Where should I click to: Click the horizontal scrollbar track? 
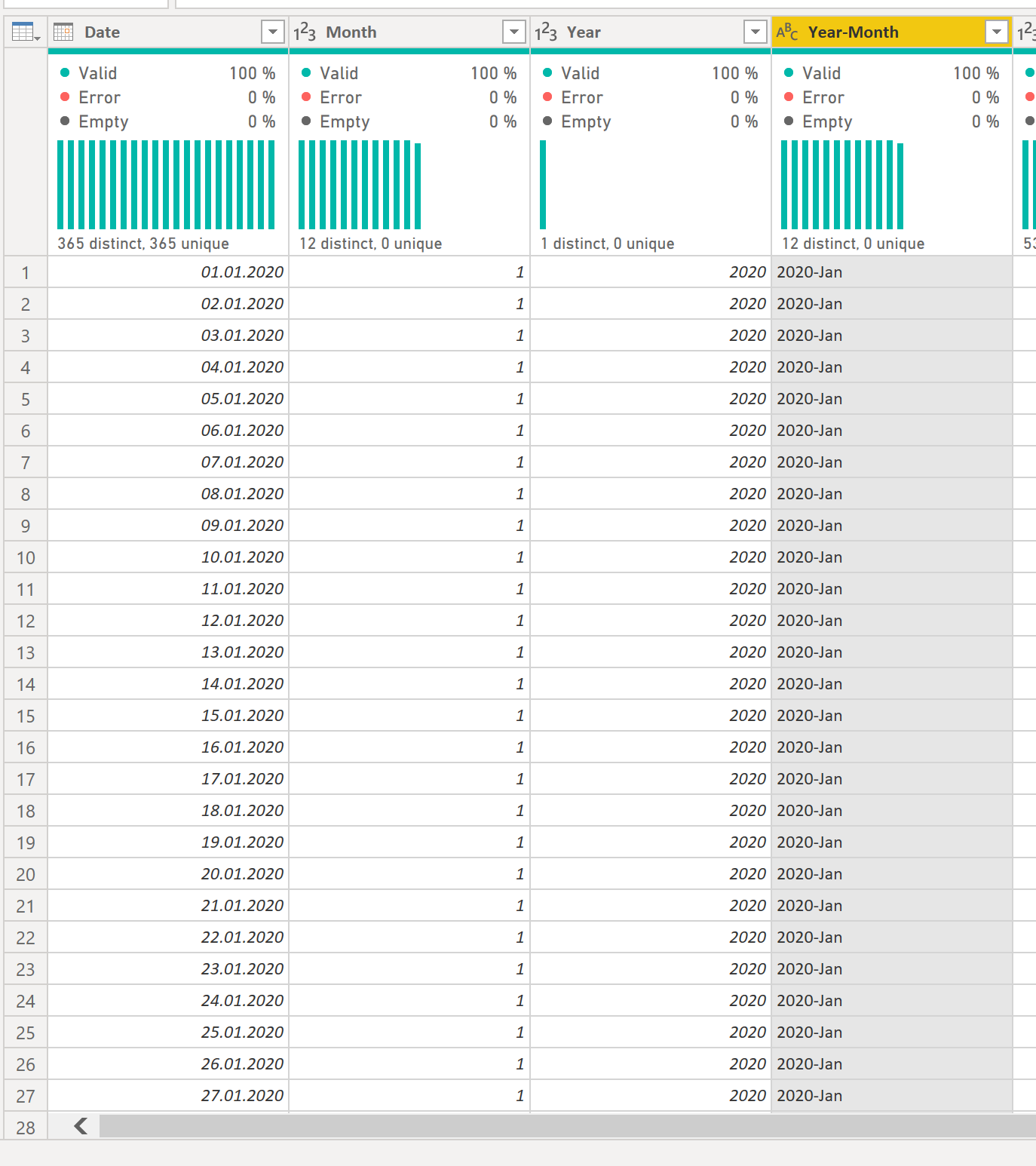(x=568, y=1126)
